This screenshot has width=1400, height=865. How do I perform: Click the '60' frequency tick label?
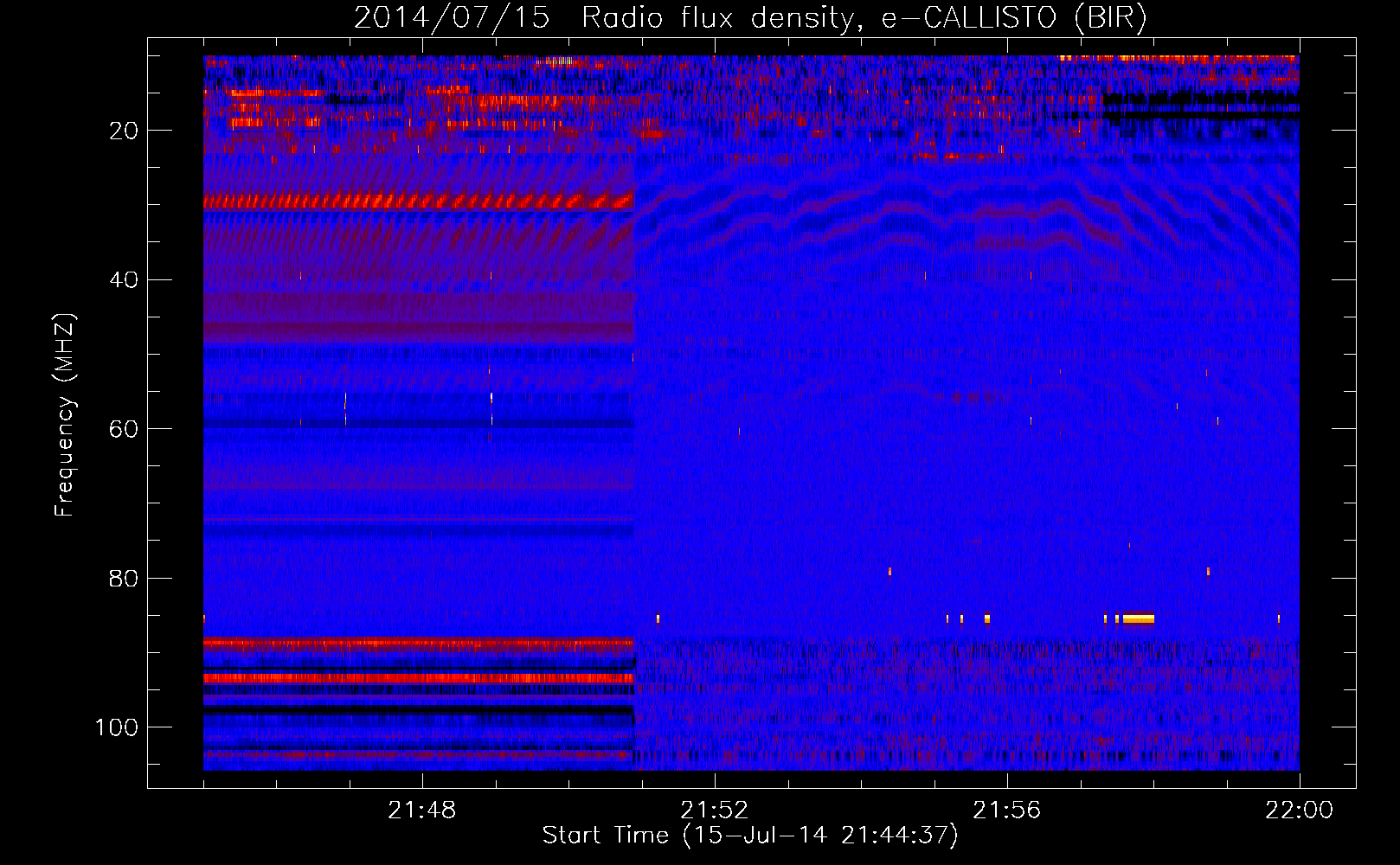tap(125, 429)
